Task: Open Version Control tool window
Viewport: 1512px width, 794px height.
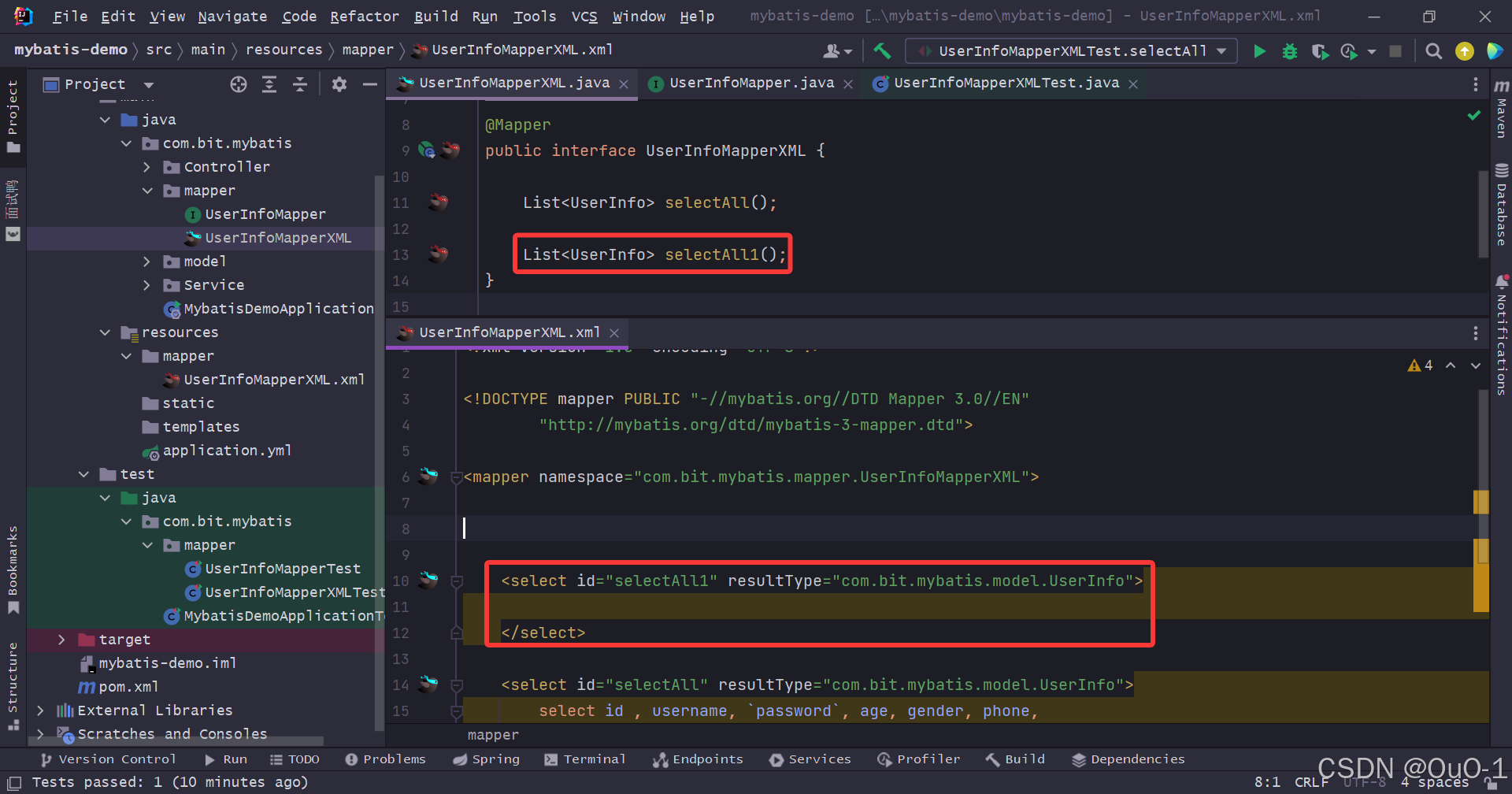Action: click(x=108, y=759)
